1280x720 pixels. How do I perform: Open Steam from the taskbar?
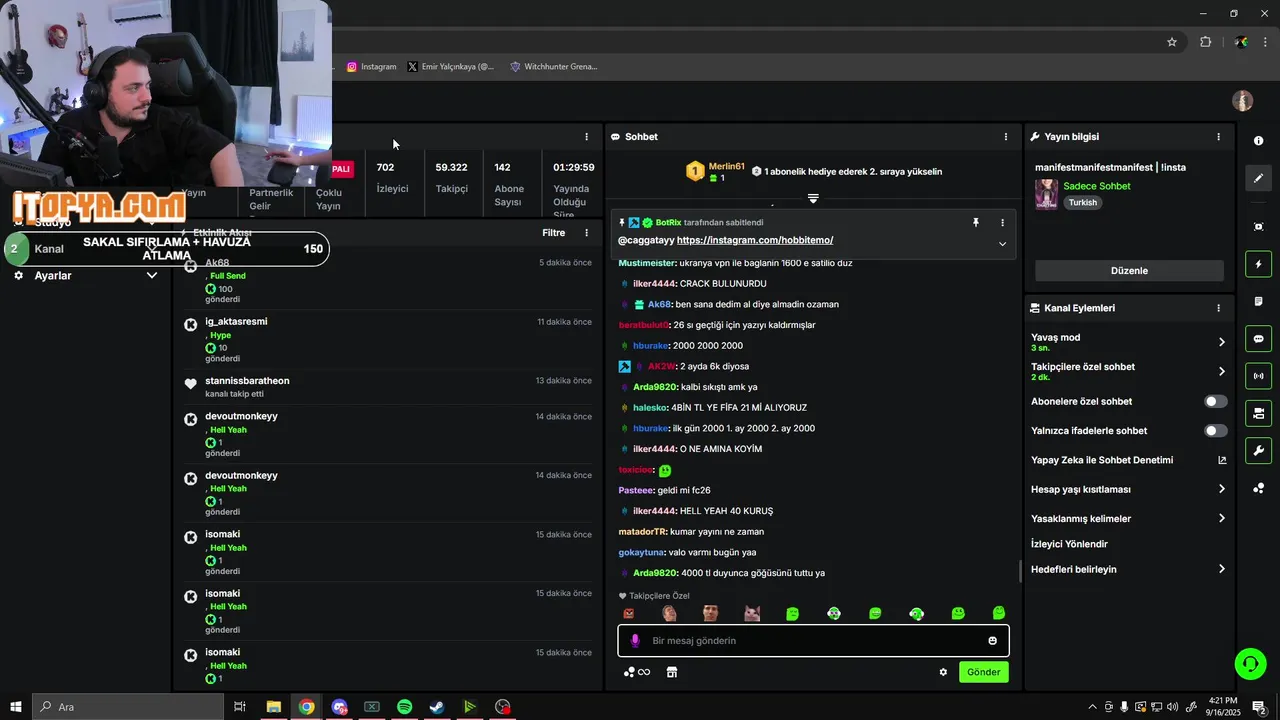pos(437,707)
